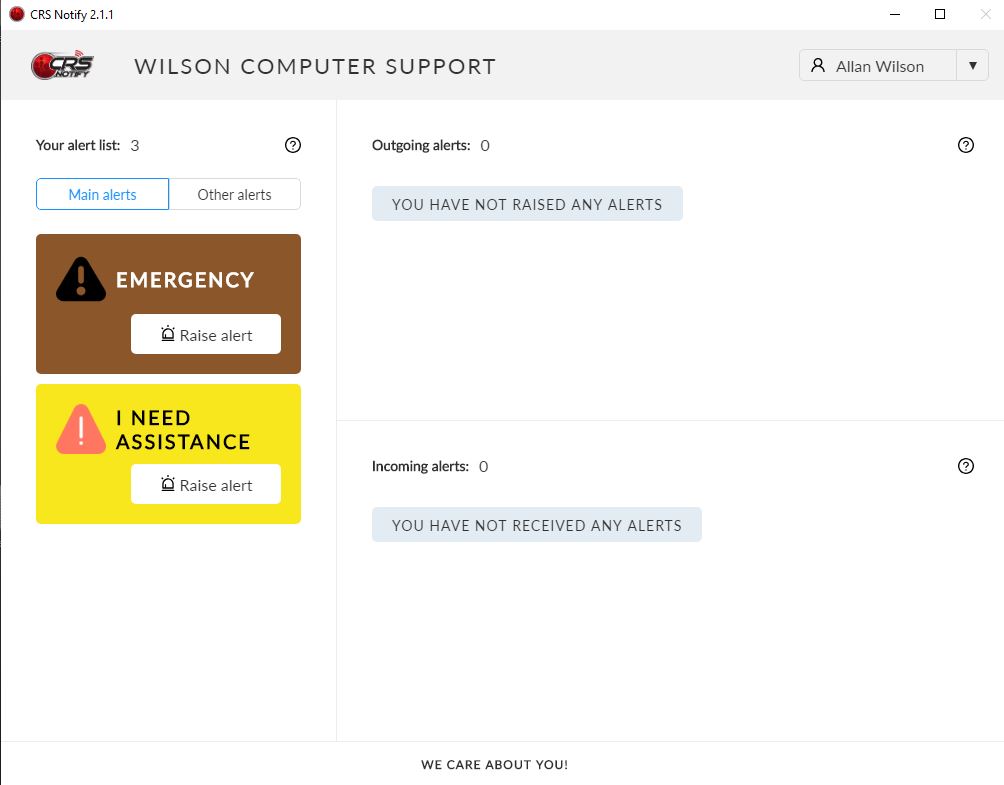
Task: Click the red assistance warning triangle icon
Action: (x=81, y=430)
